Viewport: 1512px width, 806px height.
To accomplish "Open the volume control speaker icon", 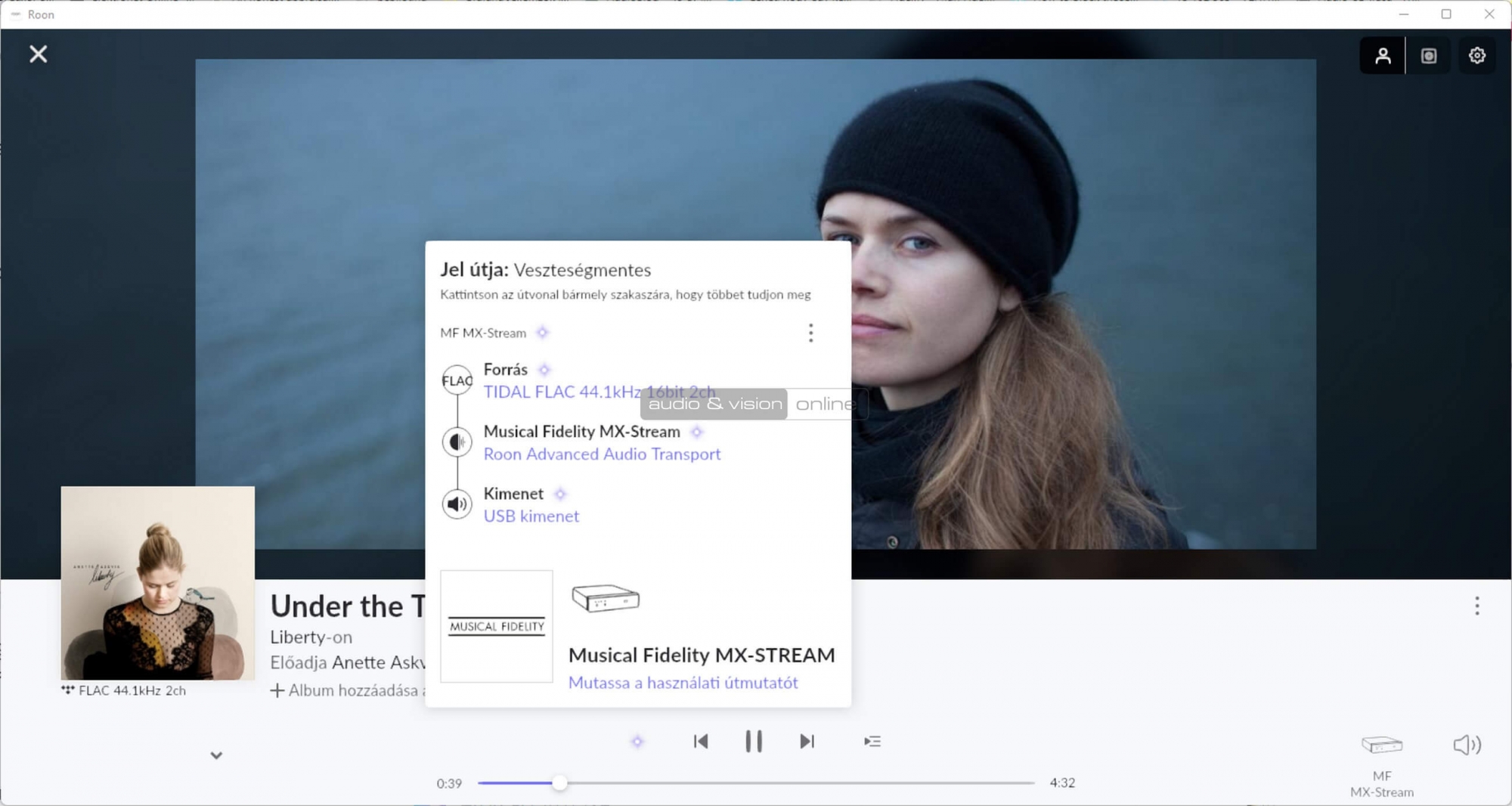I will pos(1467,746).
